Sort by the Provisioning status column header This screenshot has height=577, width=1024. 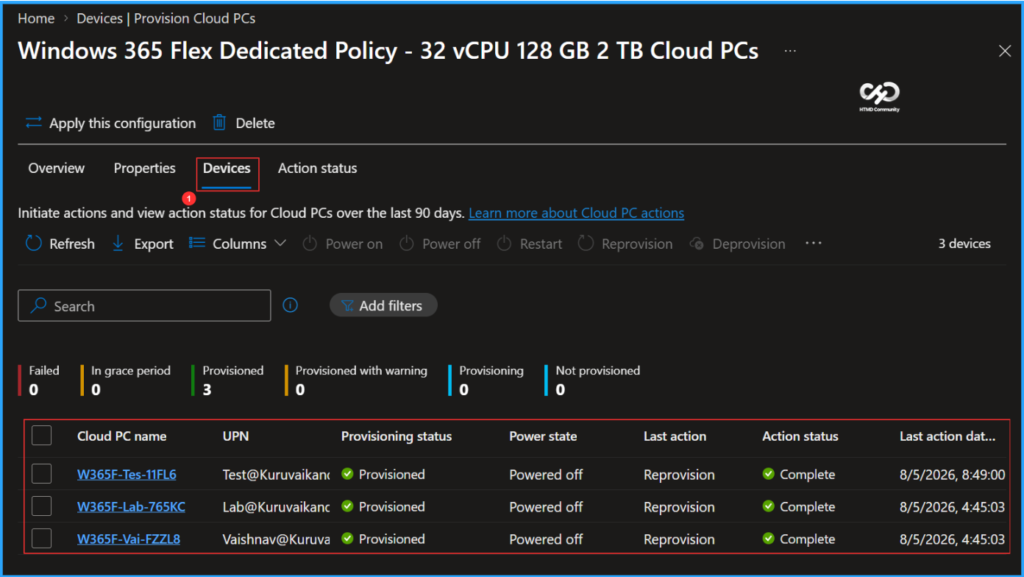coord(396,436)
